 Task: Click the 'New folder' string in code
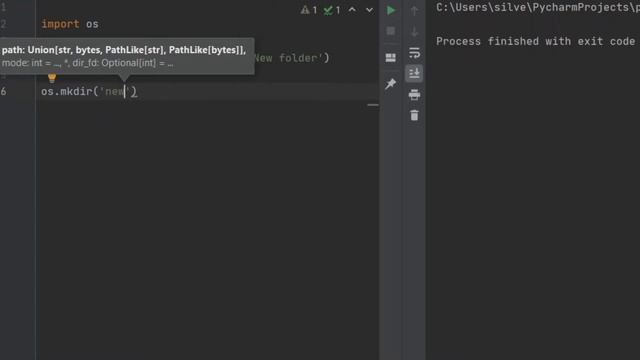coord(290,58)
